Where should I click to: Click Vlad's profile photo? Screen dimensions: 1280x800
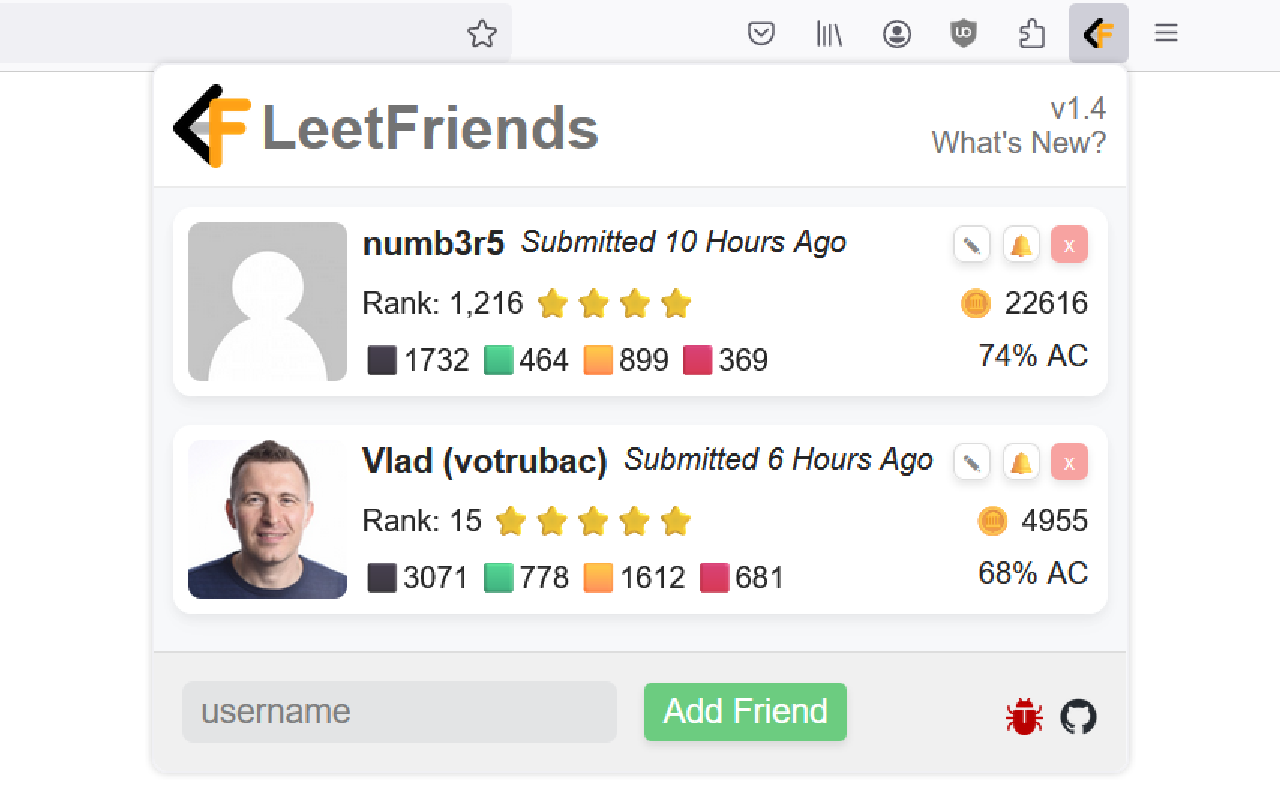pos(267,518)
